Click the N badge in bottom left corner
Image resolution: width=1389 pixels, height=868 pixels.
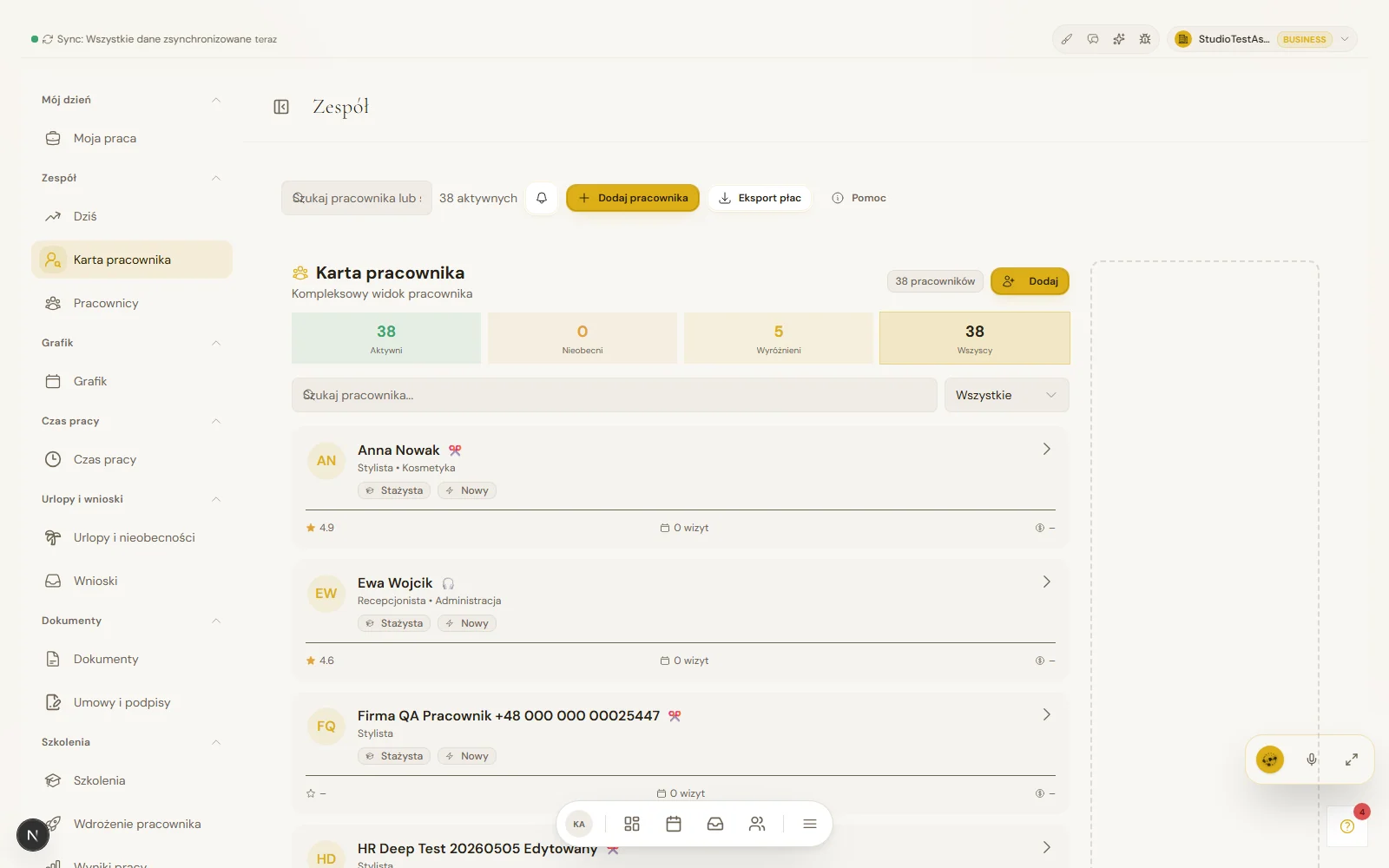33,835
